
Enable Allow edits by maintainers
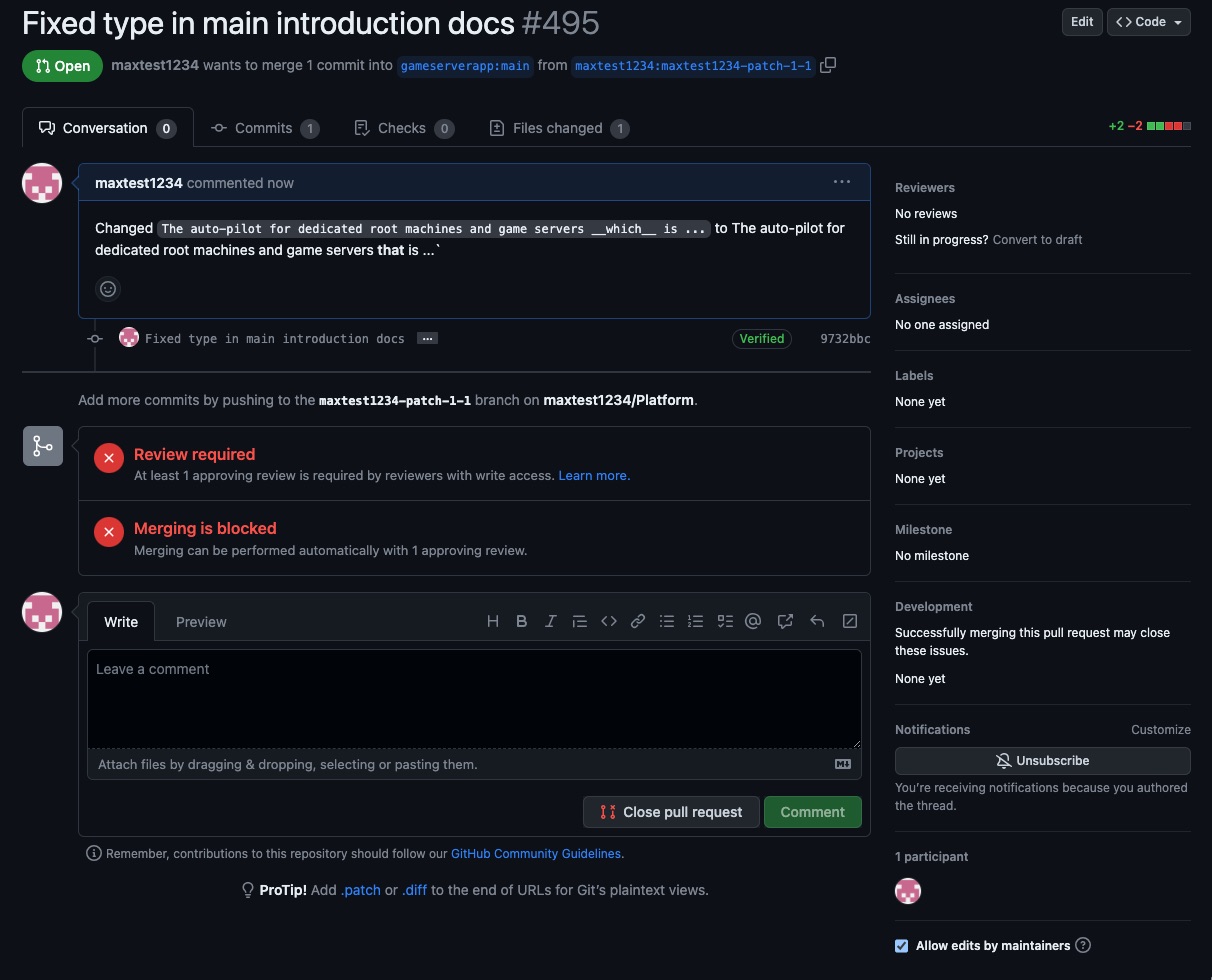click(901, 945)
